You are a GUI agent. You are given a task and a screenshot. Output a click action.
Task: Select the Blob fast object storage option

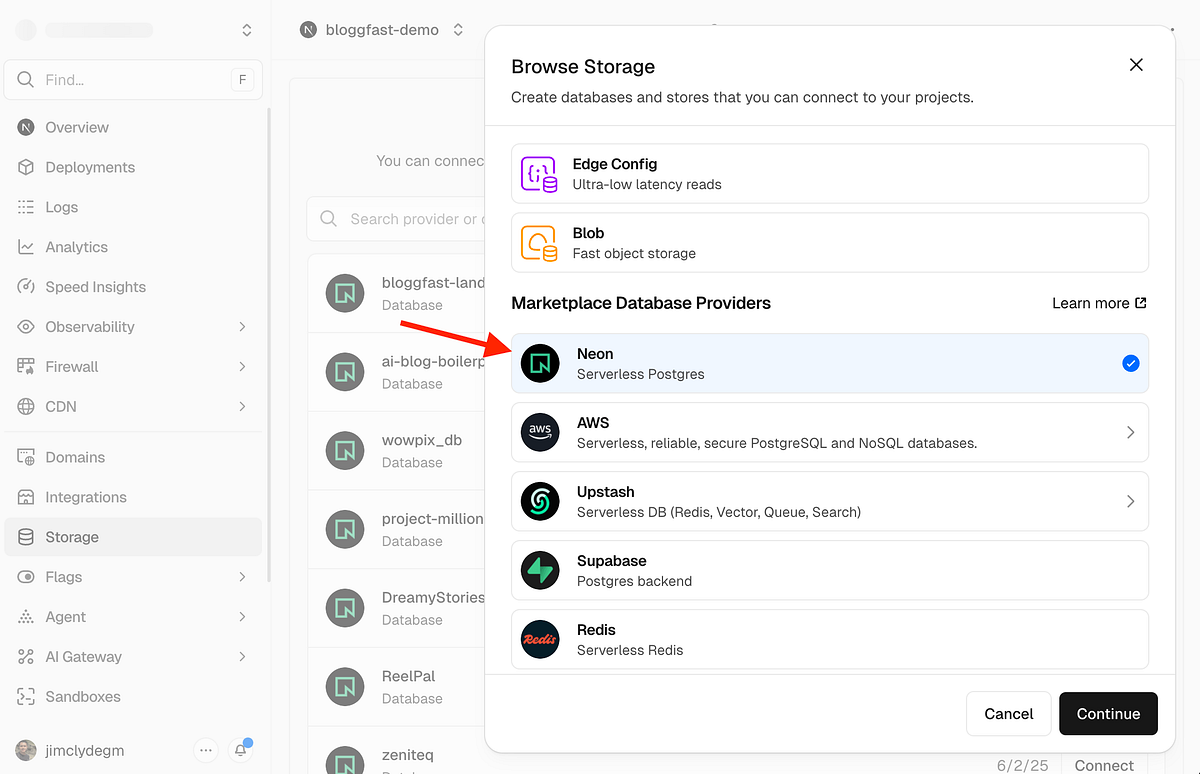pos(830,243)
